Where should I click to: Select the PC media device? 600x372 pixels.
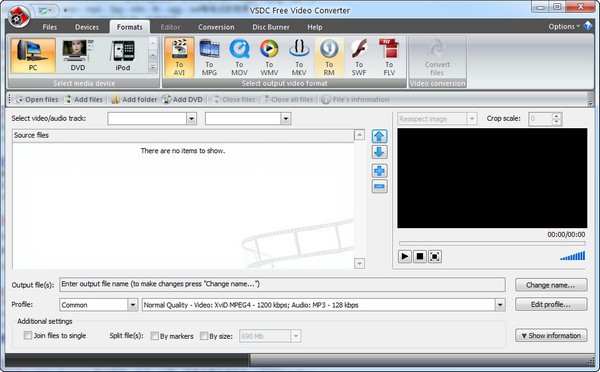pos(33,55)
